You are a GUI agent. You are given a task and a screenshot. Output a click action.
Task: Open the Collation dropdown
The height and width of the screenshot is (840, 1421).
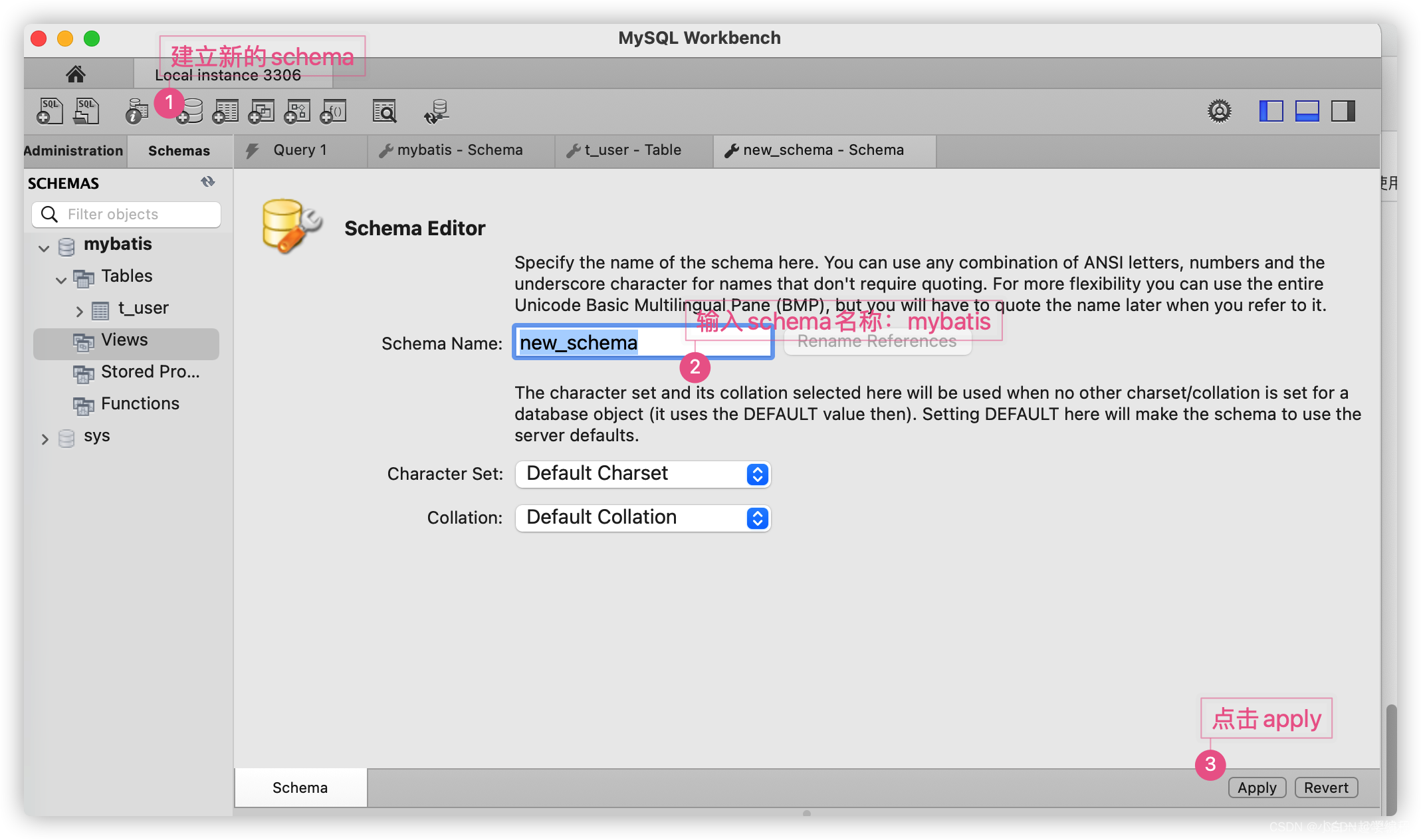coord(643,518)
